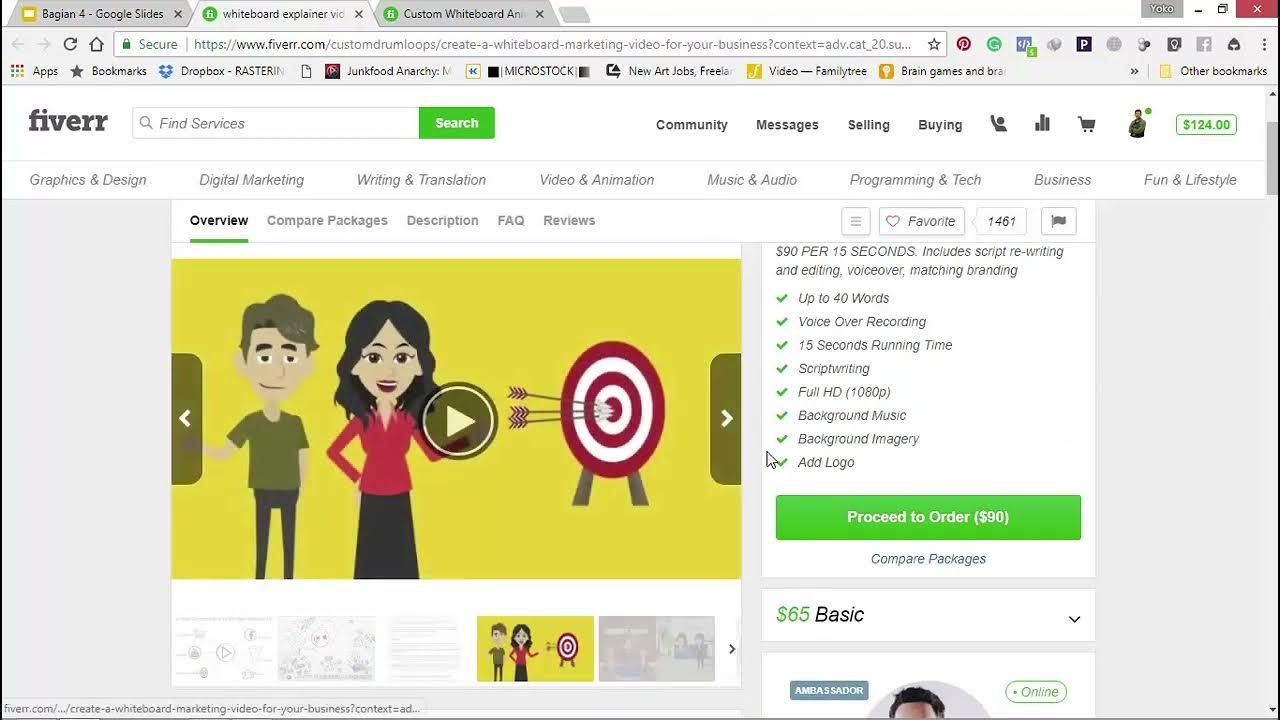Open the Community link
Image resolution: width=1280 pixels, height=720 pixels.
[x=692, y=124]
